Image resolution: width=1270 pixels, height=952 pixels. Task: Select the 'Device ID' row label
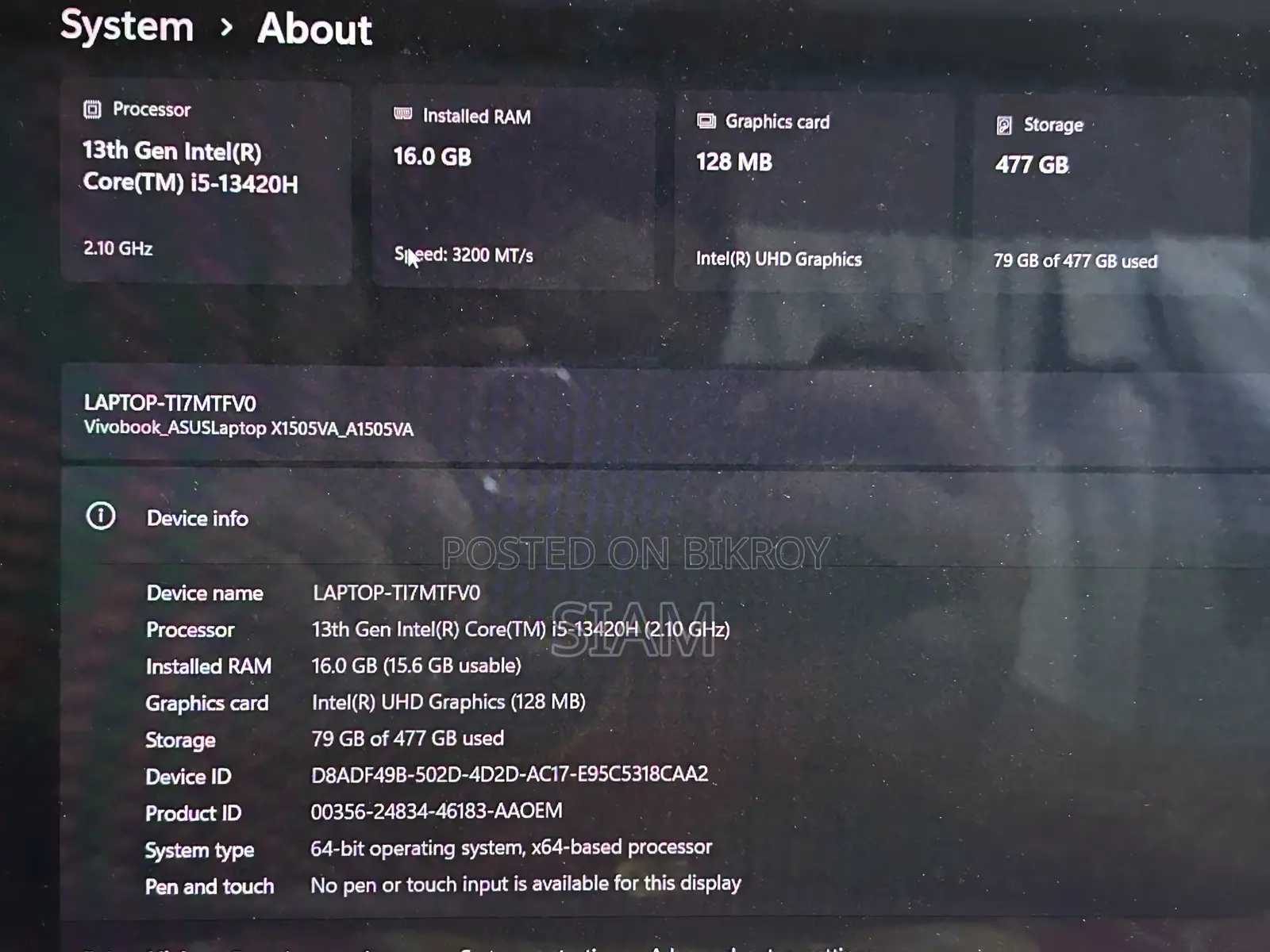point(188,777)
